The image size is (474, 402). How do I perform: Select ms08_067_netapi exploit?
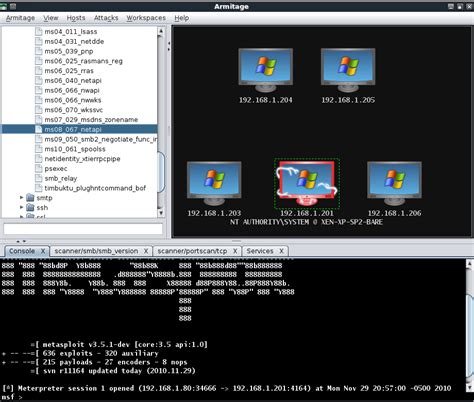tap(73, 129)
